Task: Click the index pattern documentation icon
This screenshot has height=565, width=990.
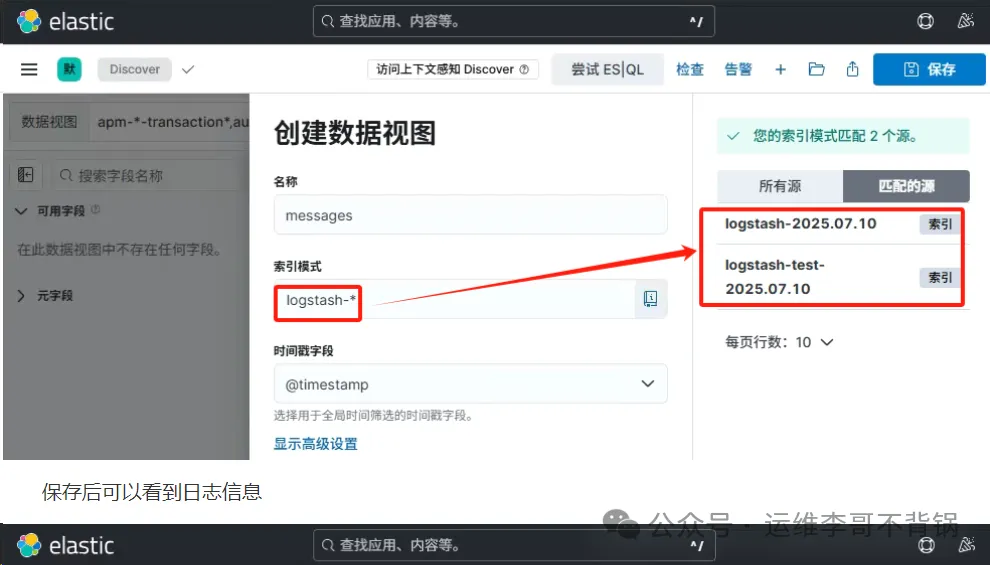Action: pyautogui.click(x=650, y=299)
